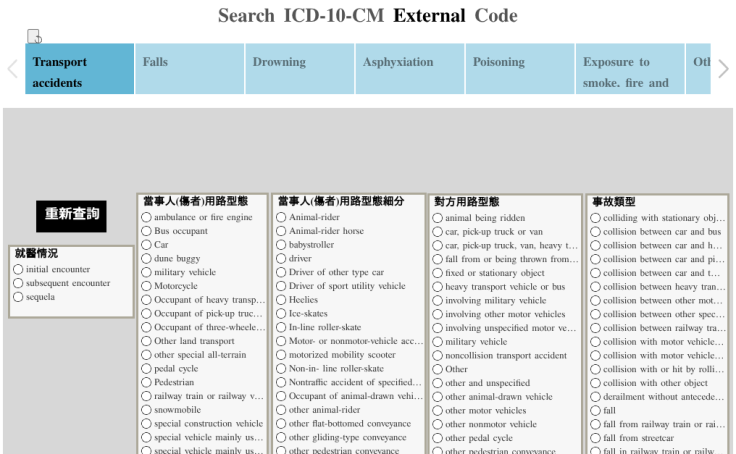Select other gliding-type conveyance
This screenshot has height=454, width=736.
click(281, 437)
